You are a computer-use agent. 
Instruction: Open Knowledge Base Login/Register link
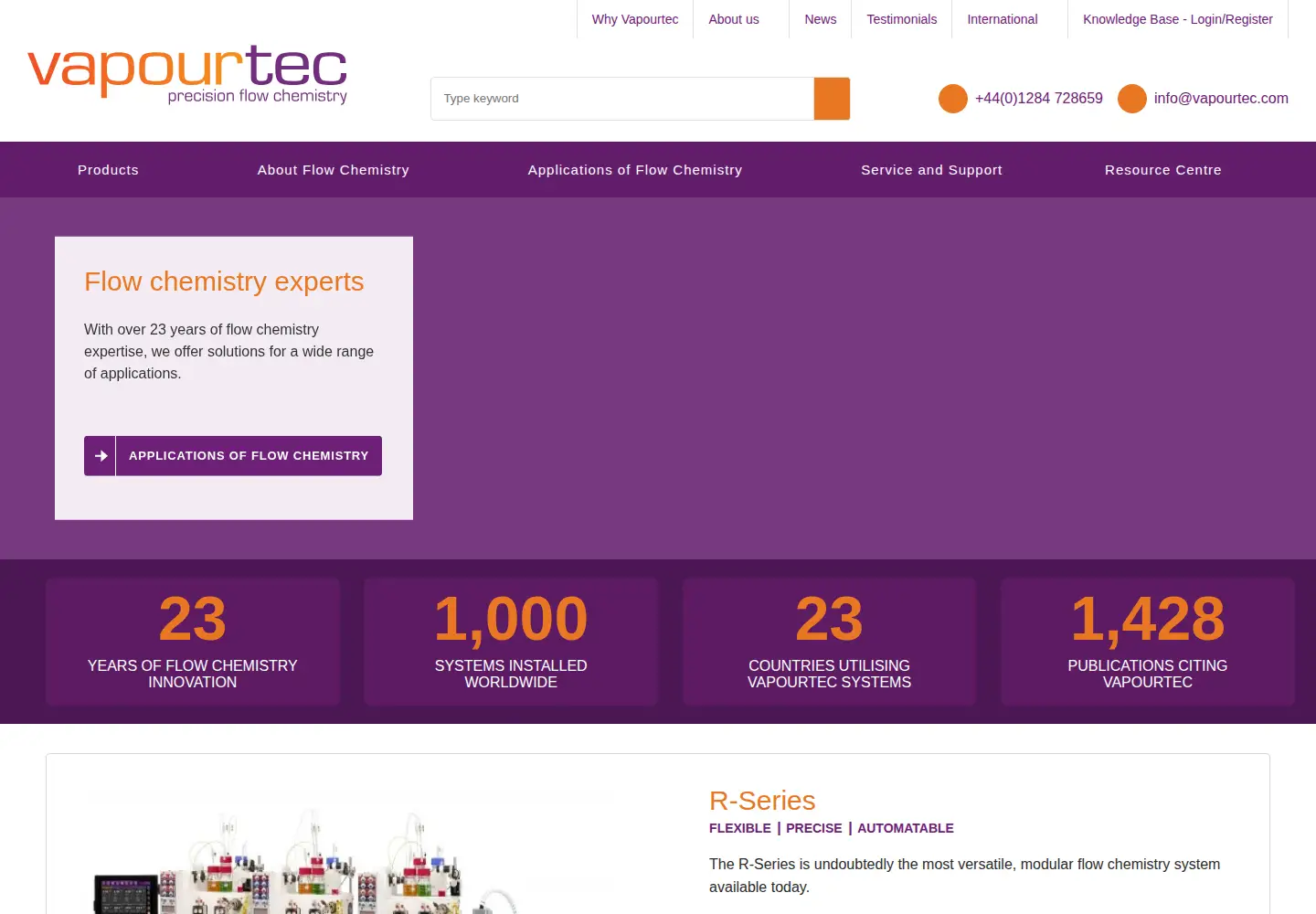tap(1178, 19)
